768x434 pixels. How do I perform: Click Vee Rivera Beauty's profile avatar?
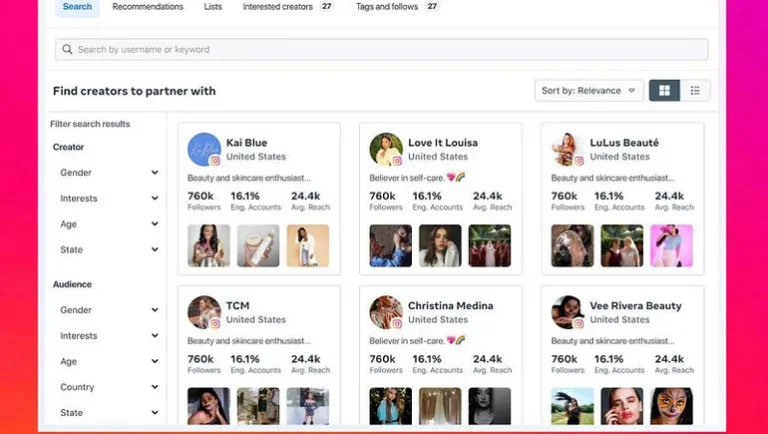tap(568, 312)
